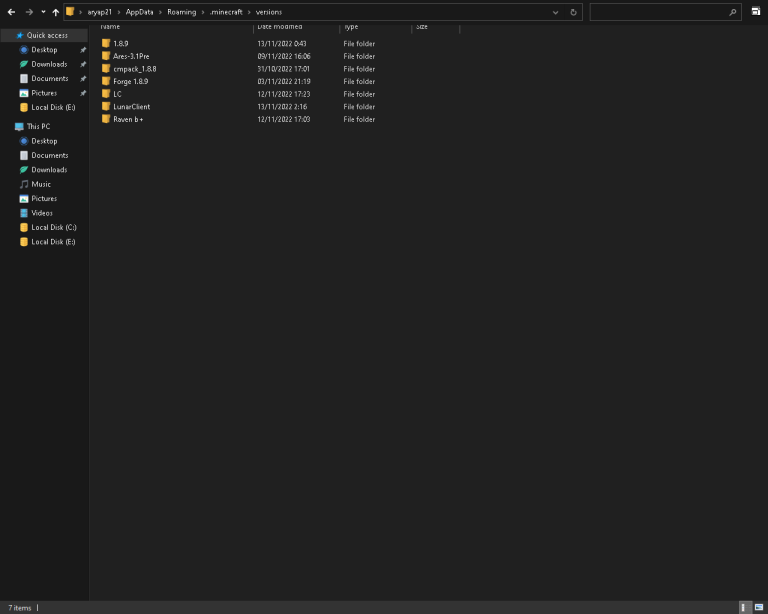The image size is (768, 614).
Task: Click inside the search box
Action: click(x=665, y=12)
